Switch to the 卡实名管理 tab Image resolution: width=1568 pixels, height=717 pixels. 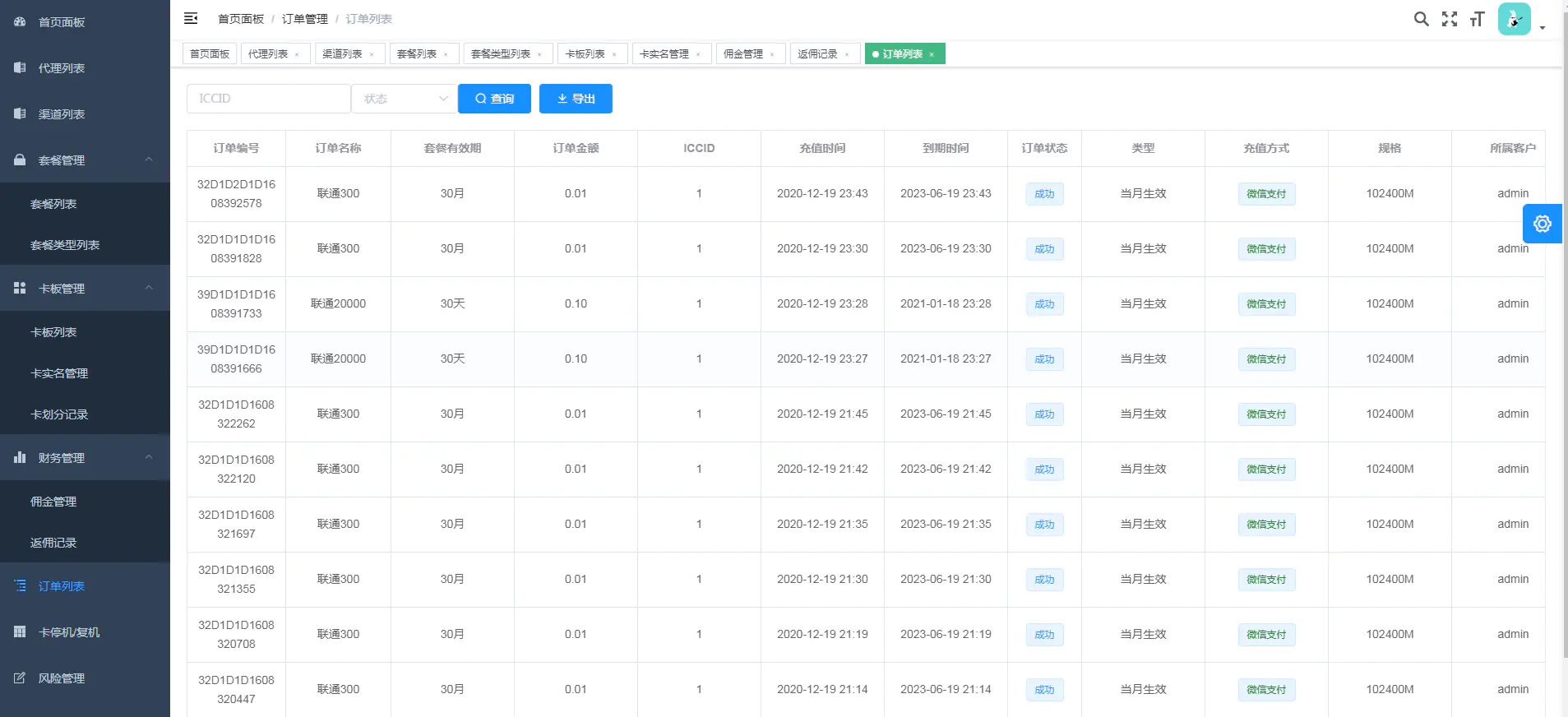(664, 54)
